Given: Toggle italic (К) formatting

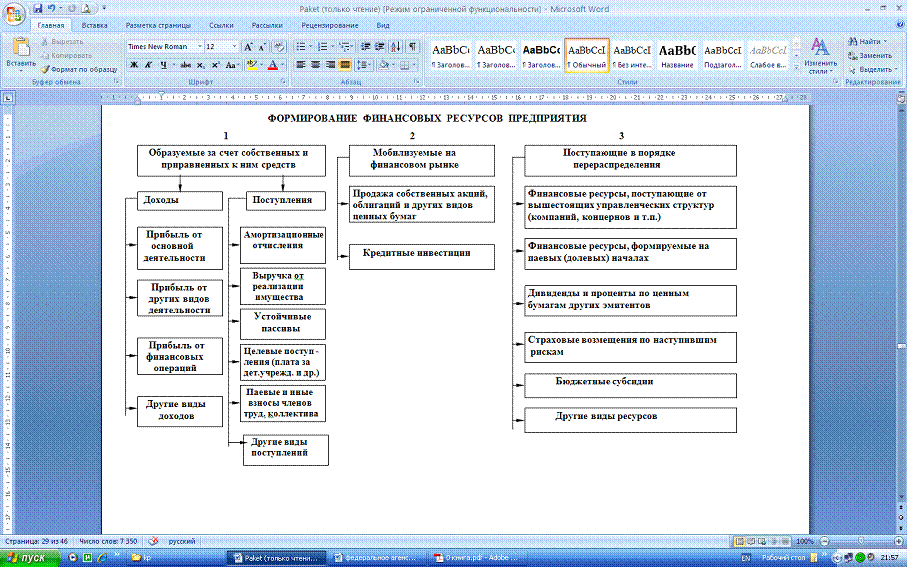Looking at the screenshot, I should (148, 65).
